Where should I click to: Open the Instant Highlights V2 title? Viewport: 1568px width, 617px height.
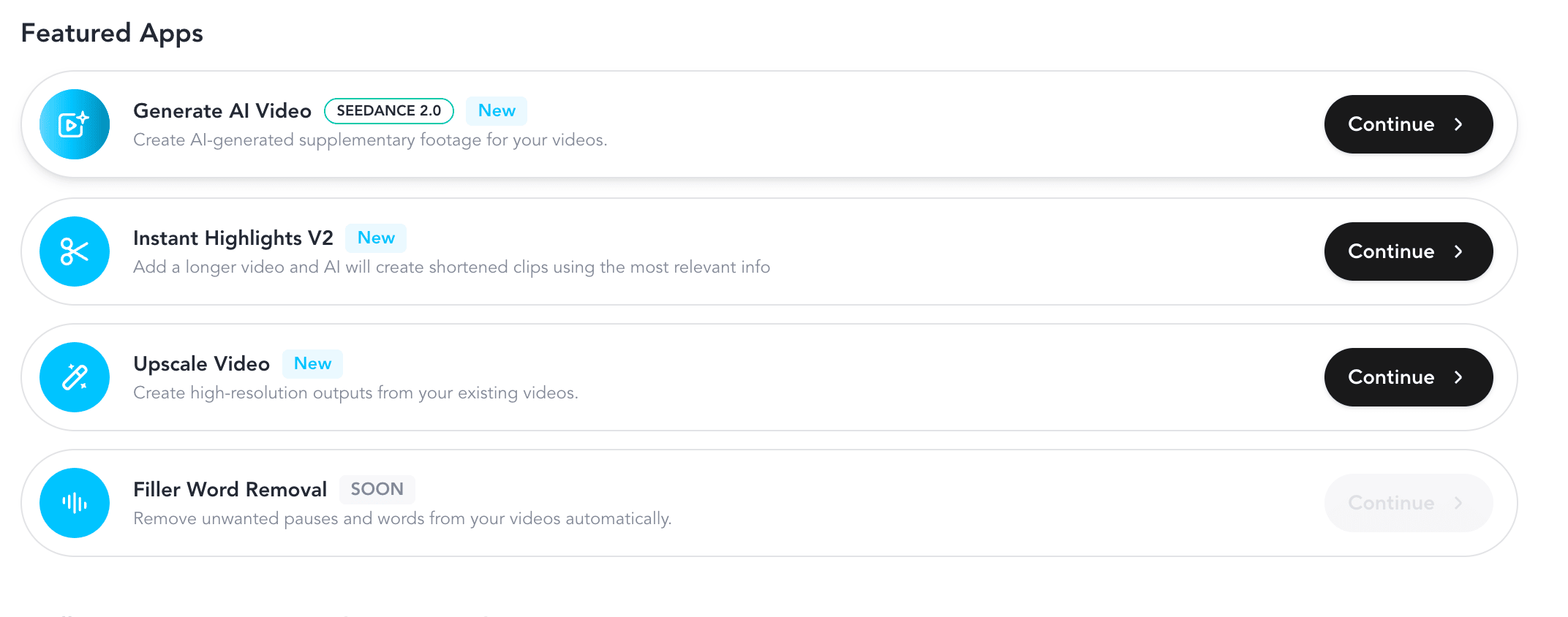coord(233,238)
